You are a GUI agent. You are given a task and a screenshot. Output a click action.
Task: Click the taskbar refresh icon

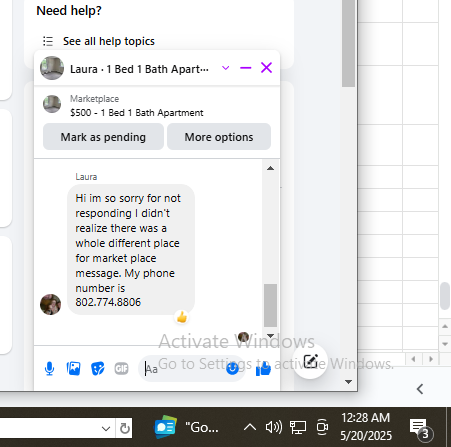(x=125, y=428)
